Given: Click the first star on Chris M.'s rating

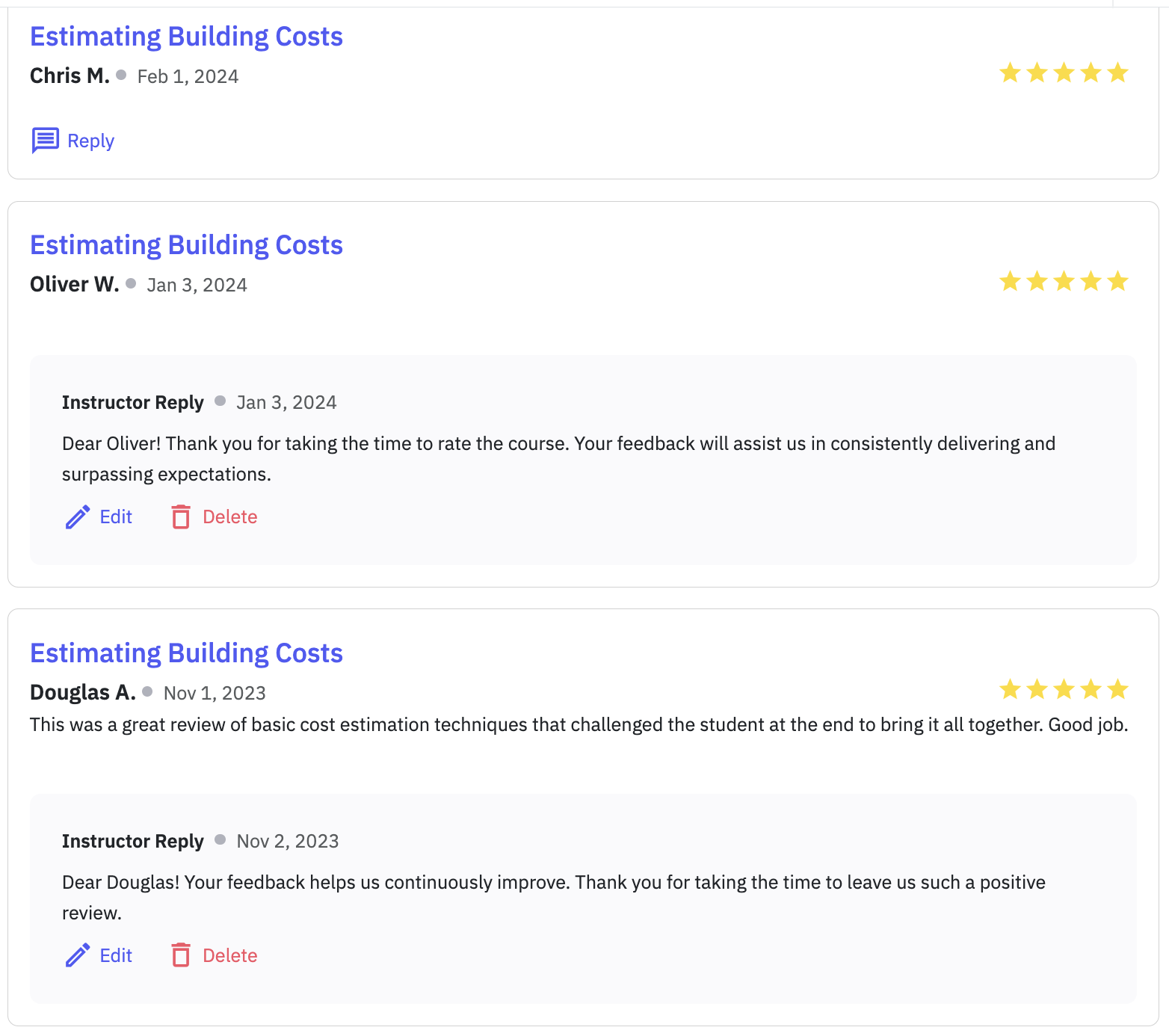Looking at the screenshot, I should tap(1009, 73).
